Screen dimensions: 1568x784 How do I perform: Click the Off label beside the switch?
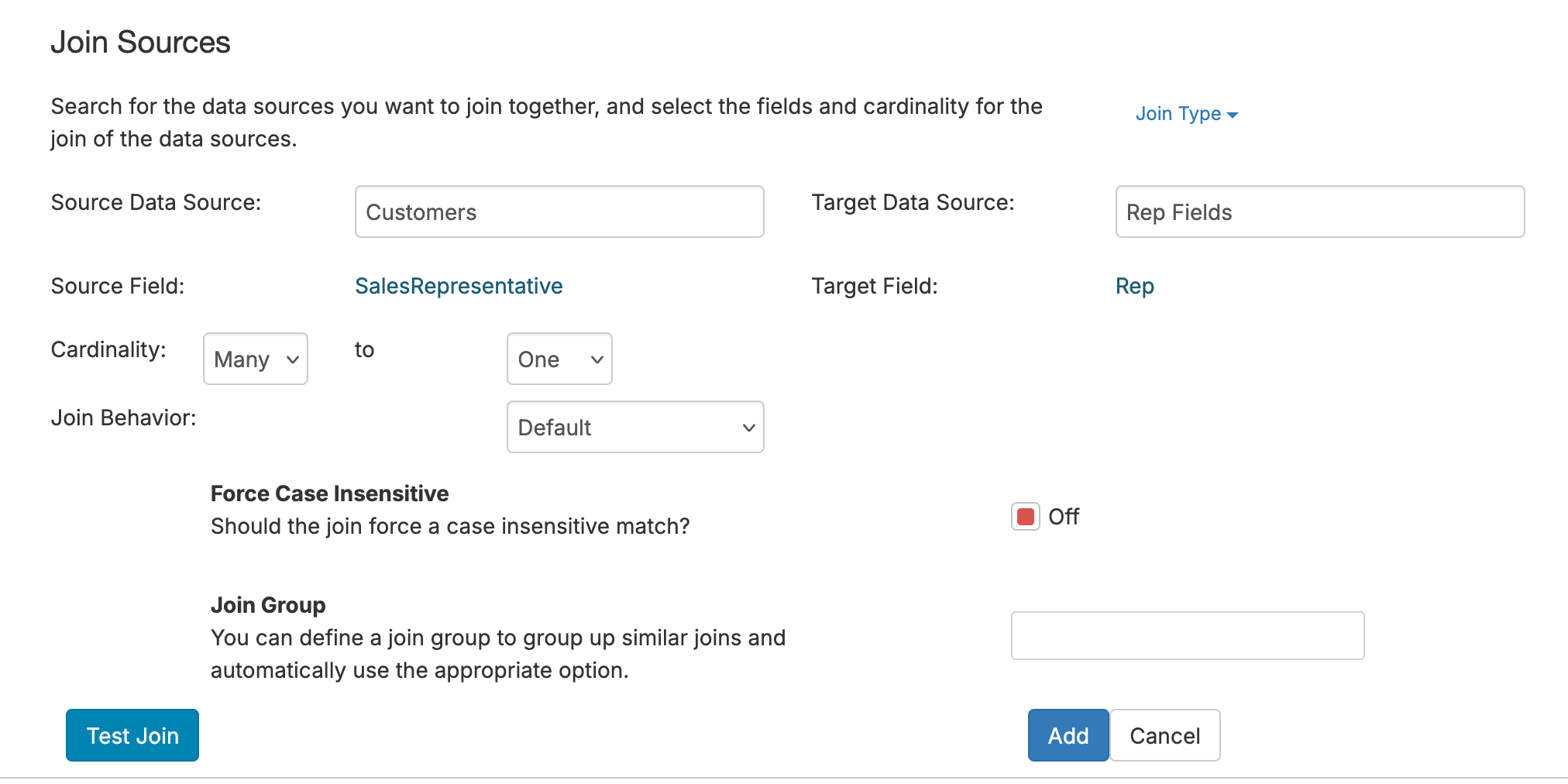pyautogui.click(x=1064, y=517)
